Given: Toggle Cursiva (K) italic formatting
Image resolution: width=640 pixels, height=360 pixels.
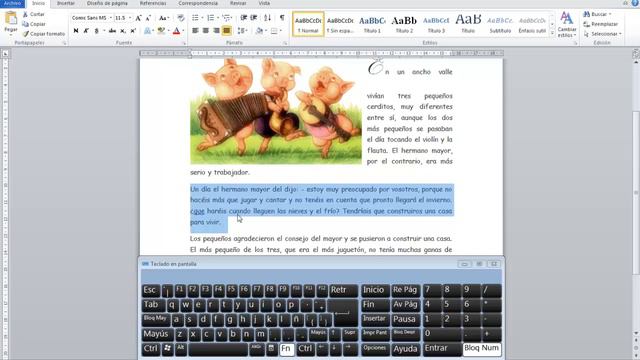Looking at the screenshot, I should [x=86, y=31].
